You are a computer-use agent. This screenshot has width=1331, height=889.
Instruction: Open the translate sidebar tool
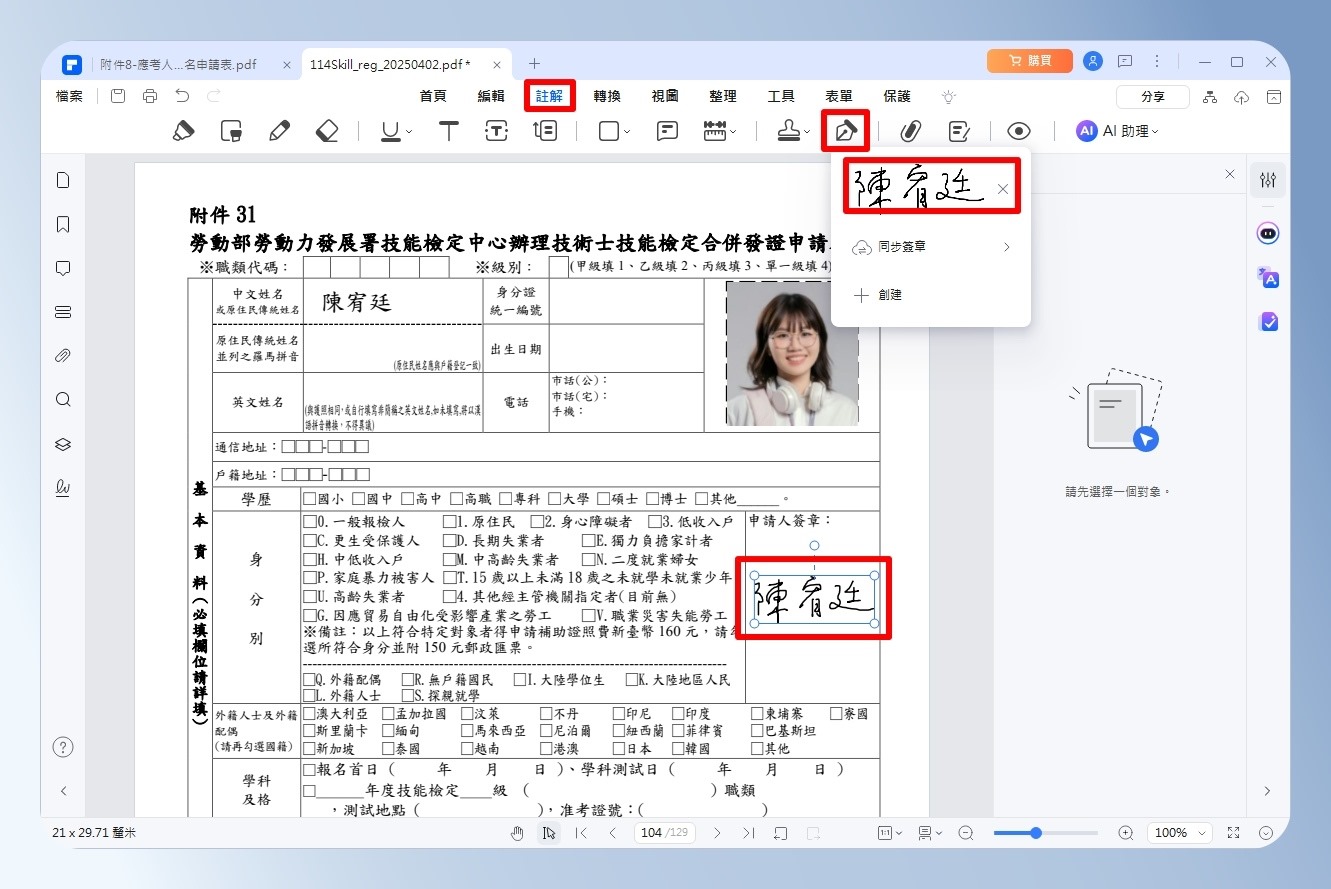pyautogui.click(x=1268, y=278)
